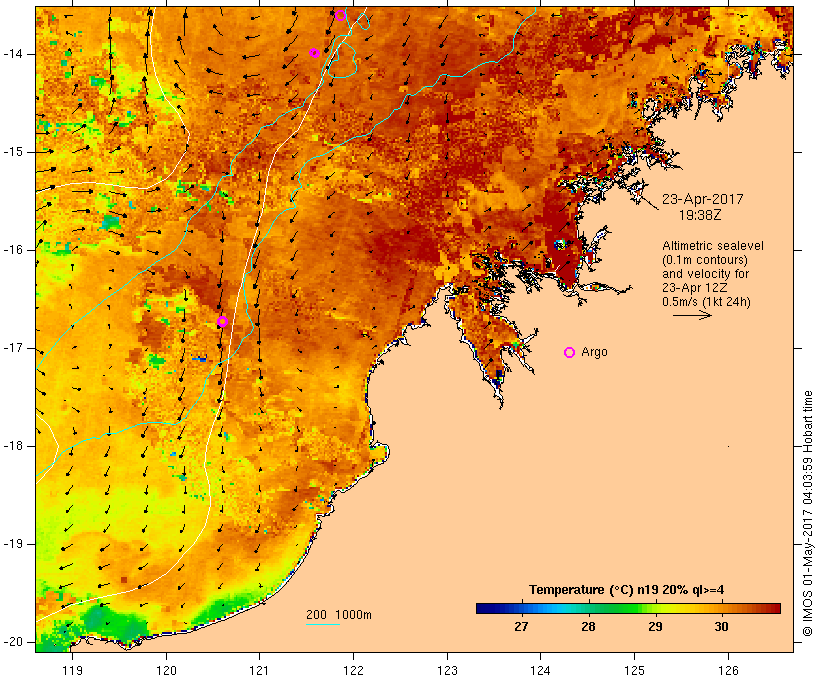The height and width of the screenshot is (680, 820).
Task: Click the yellow part of the color bar at 29
Action: [655, 608]
